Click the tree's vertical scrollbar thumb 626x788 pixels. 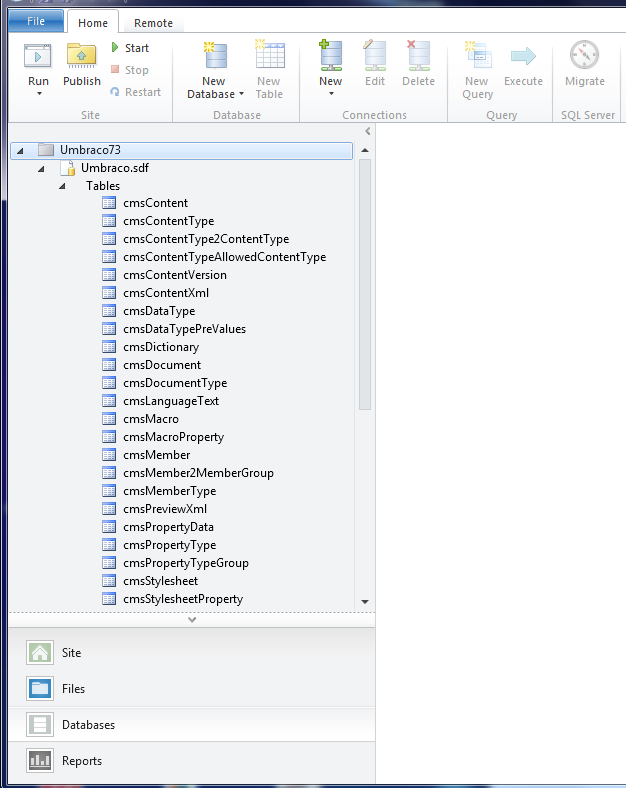(x=365, y=284)
